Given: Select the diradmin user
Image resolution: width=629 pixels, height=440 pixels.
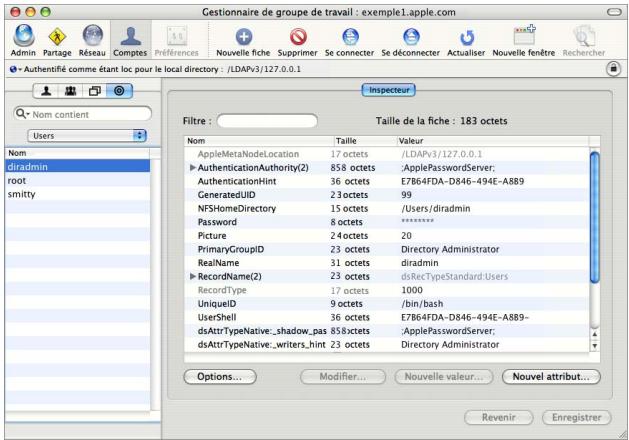Looking at the screenshot, I should coord(77,166).
